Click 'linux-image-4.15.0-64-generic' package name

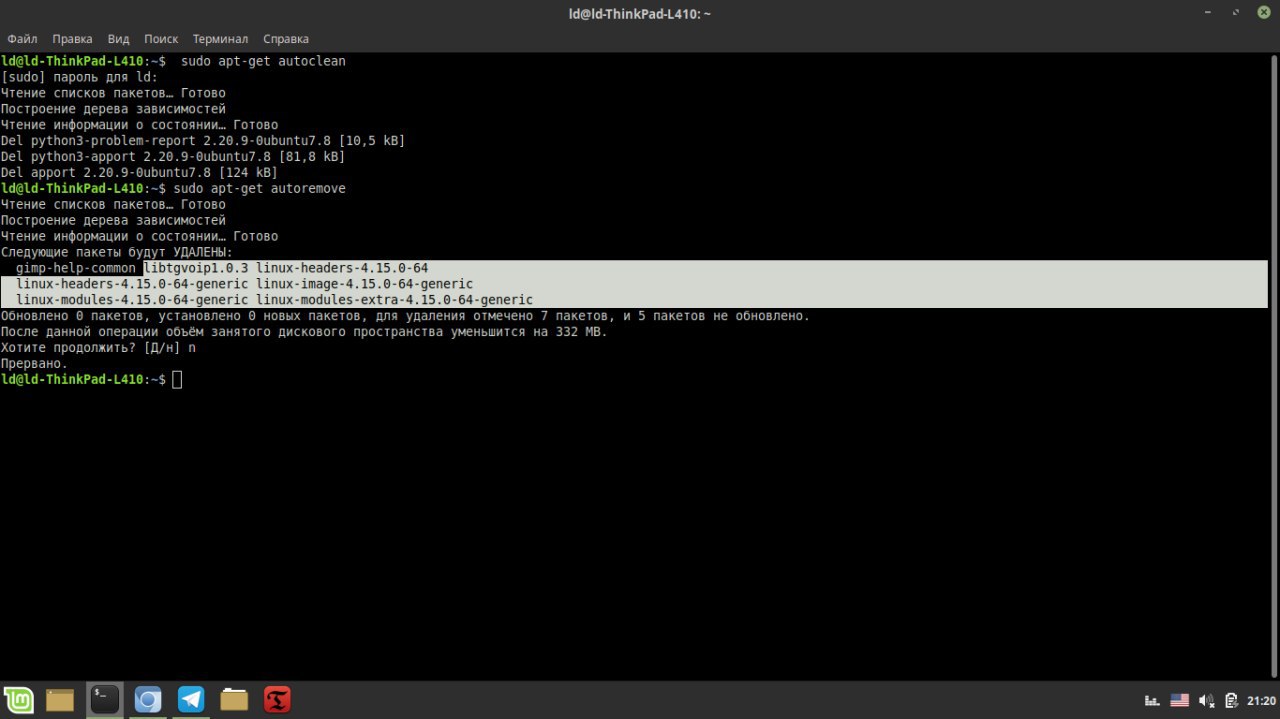pos(365,284)
